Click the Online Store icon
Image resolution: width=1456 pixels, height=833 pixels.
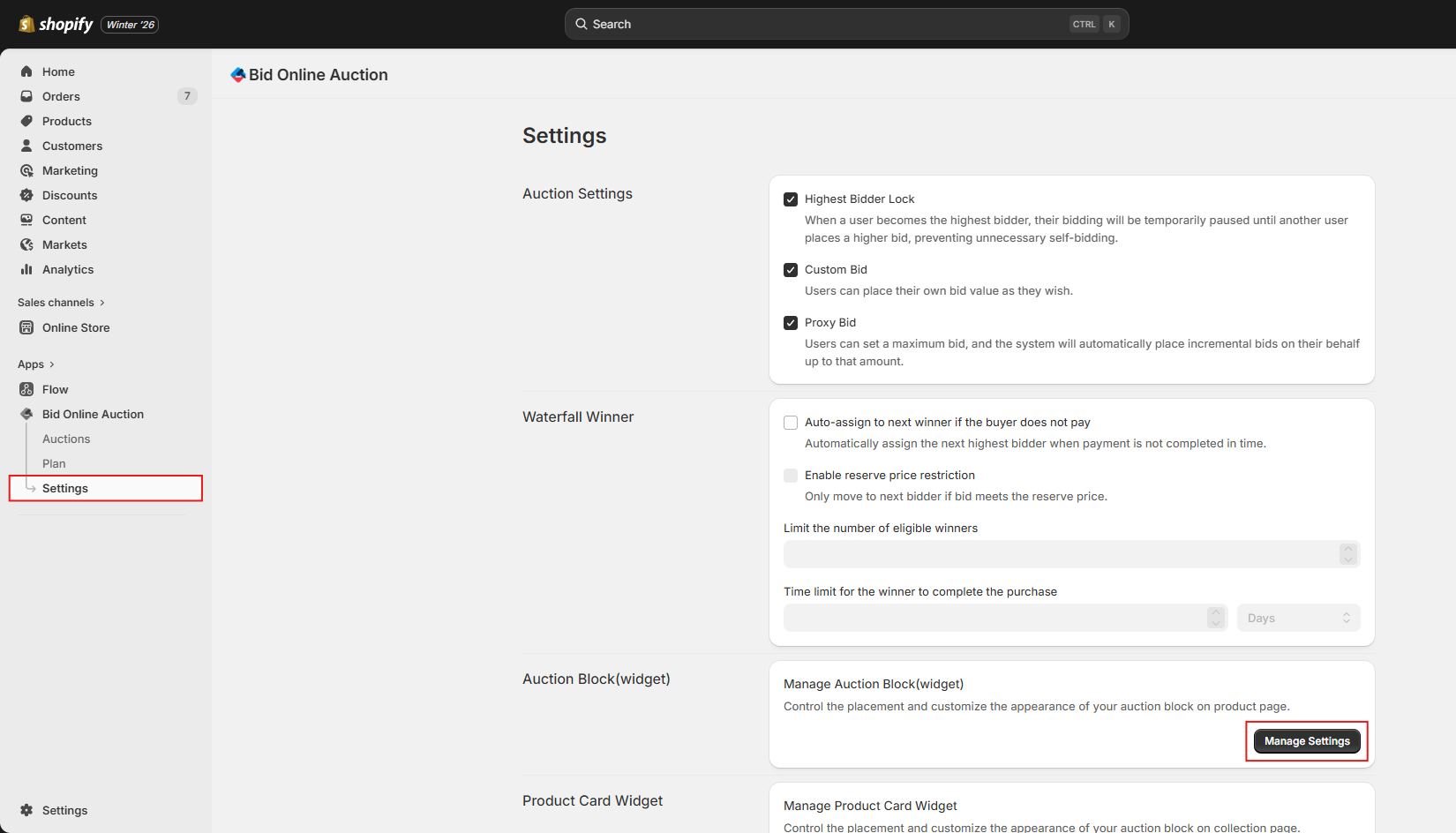click(26, 327)
